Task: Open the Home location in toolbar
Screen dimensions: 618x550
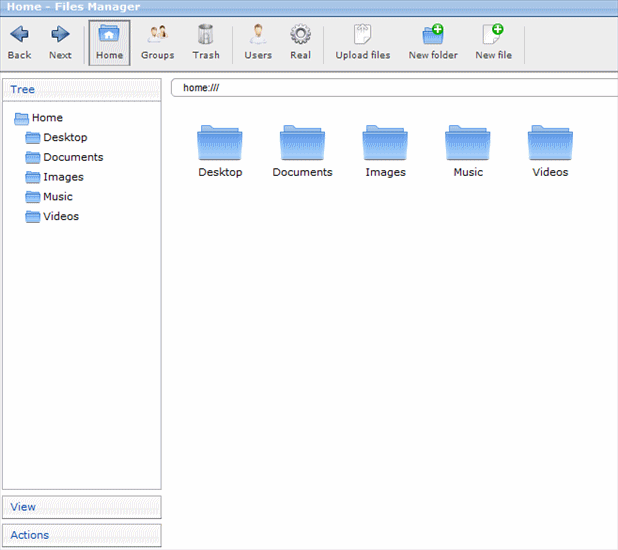Action: point(109,42)
